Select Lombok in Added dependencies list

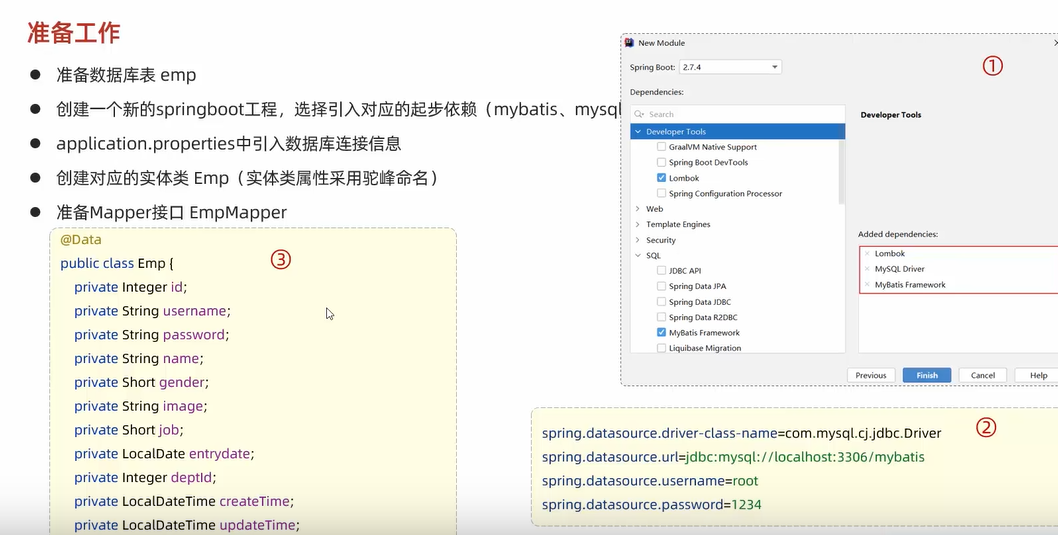890,254
